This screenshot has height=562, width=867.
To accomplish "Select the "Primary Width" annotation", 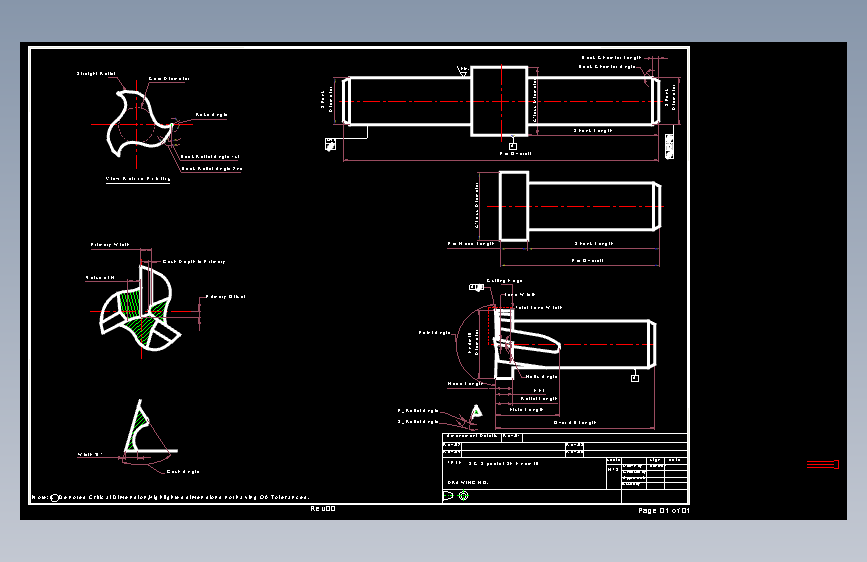I will pos(110,244).
